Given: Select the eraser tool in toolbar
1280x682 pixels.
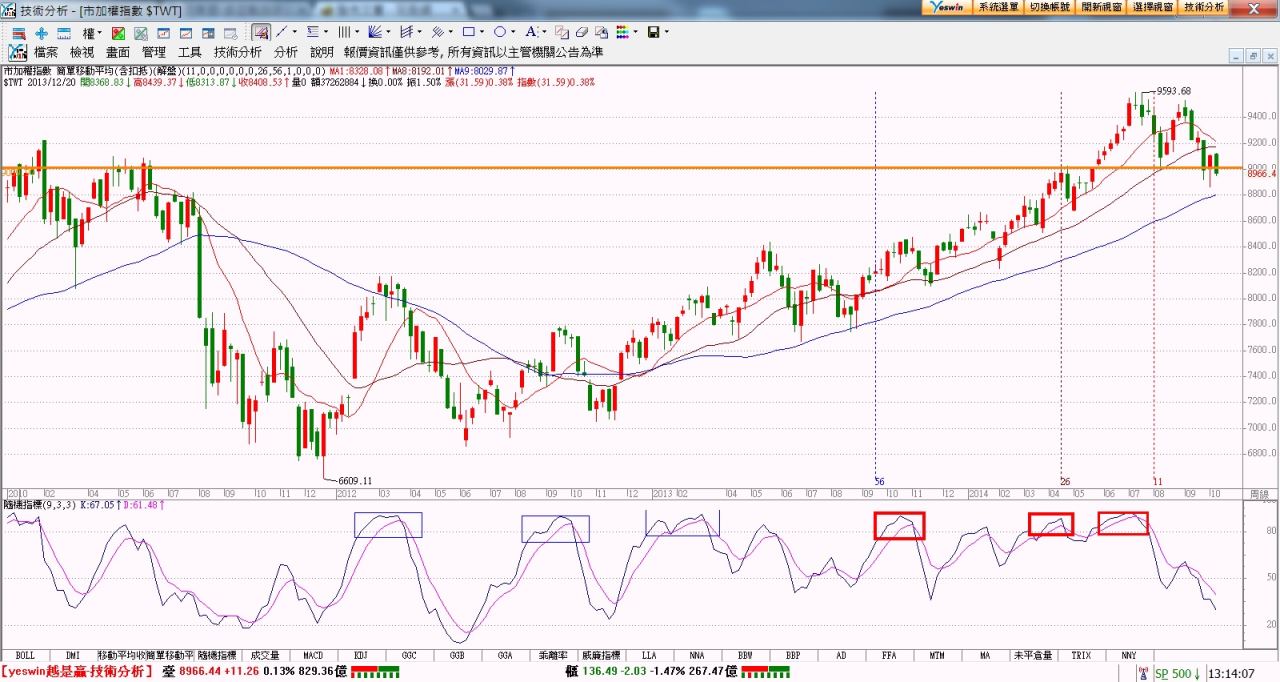Looking at the screenshot, I should 581,32.
